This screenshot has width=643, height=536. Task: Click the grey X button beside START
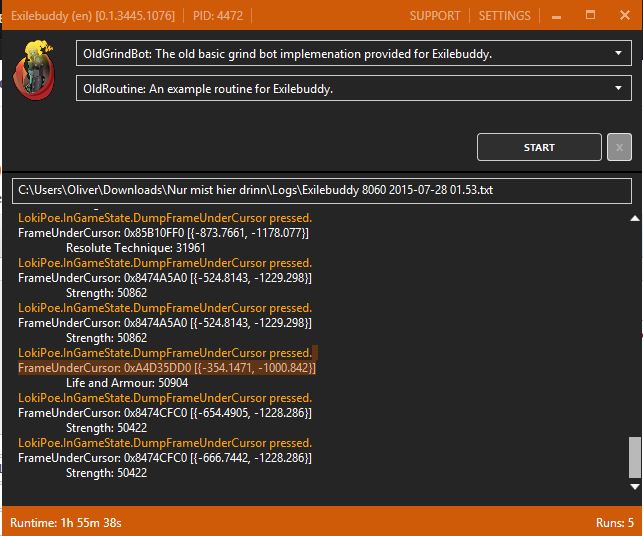pyautogui.click(x=619, y=147)
